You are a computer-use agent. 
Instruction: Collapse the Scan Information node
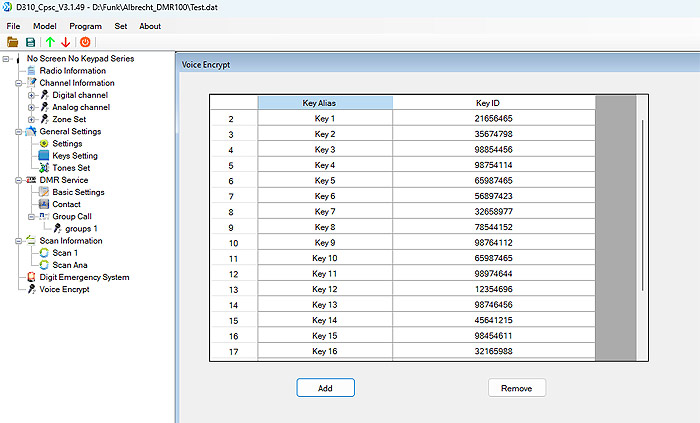(17, 241)
